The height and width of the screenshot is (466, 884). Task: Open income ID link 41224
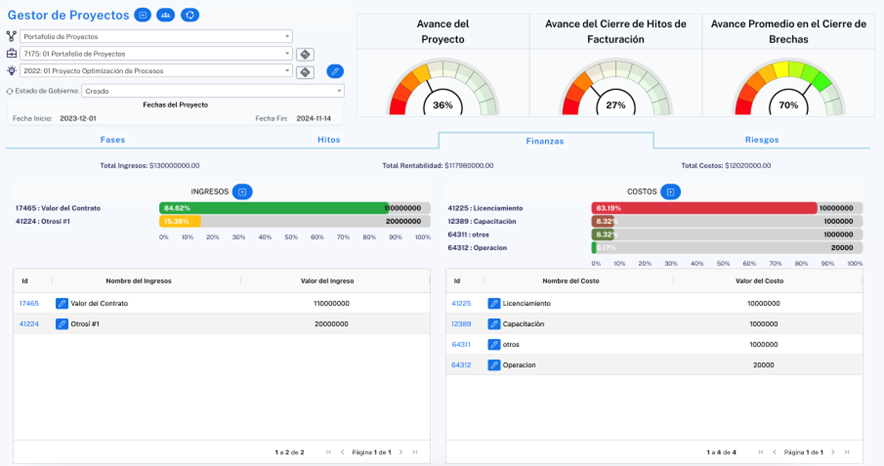pyautogui.click(x=29, y=324)
